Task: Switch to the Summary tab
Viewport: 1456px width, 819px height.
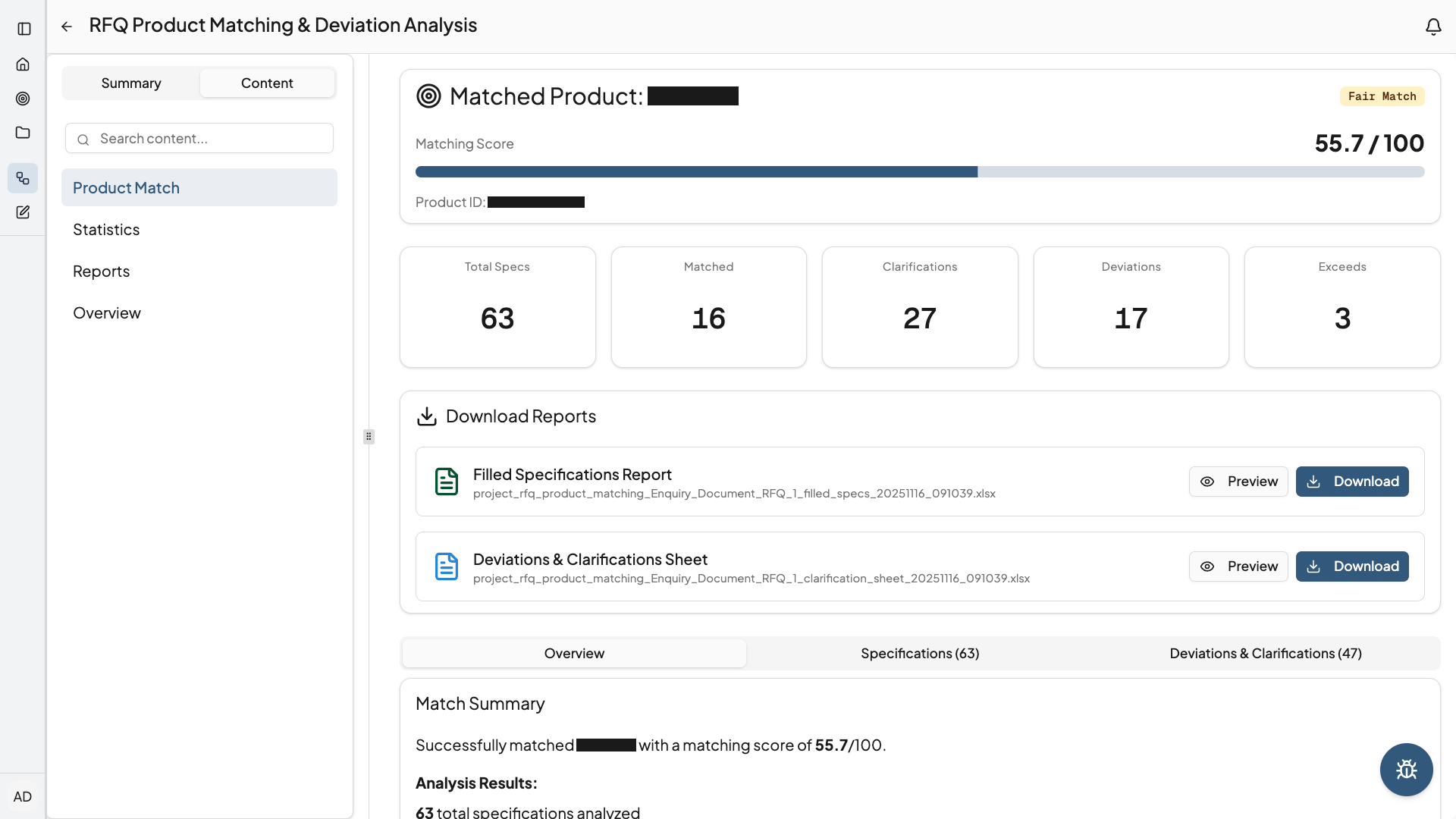Action: (130, 83)
